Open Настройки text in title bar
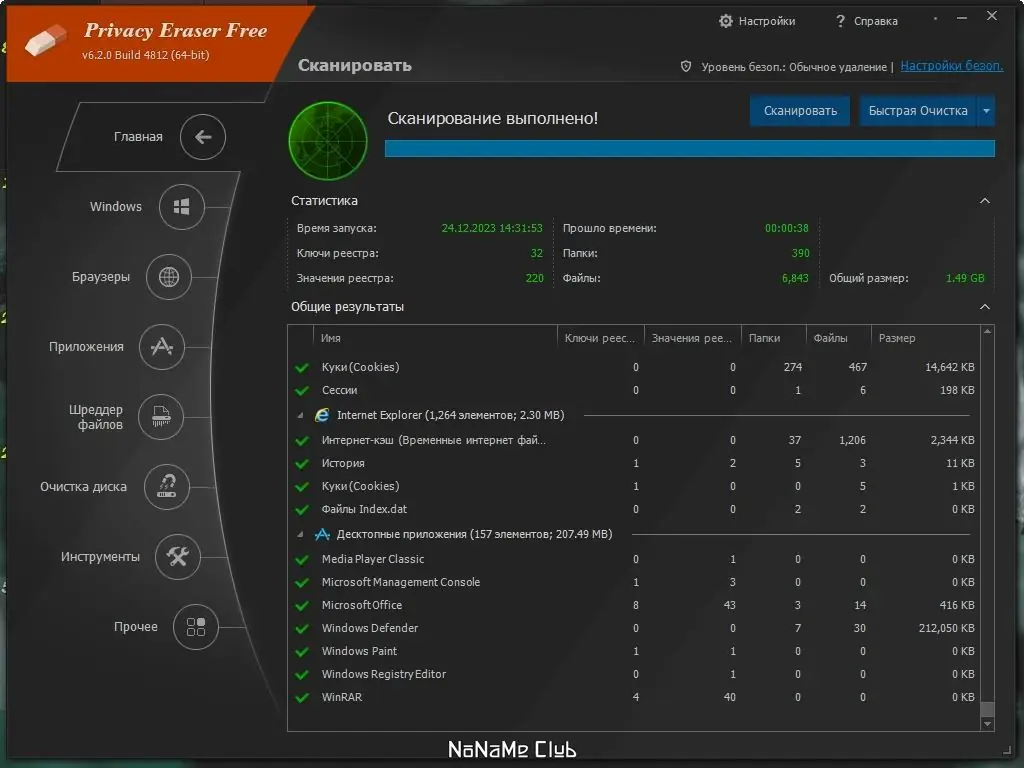Image resolution: width=1024 pixels, height=768 pixels. (767, 22)
